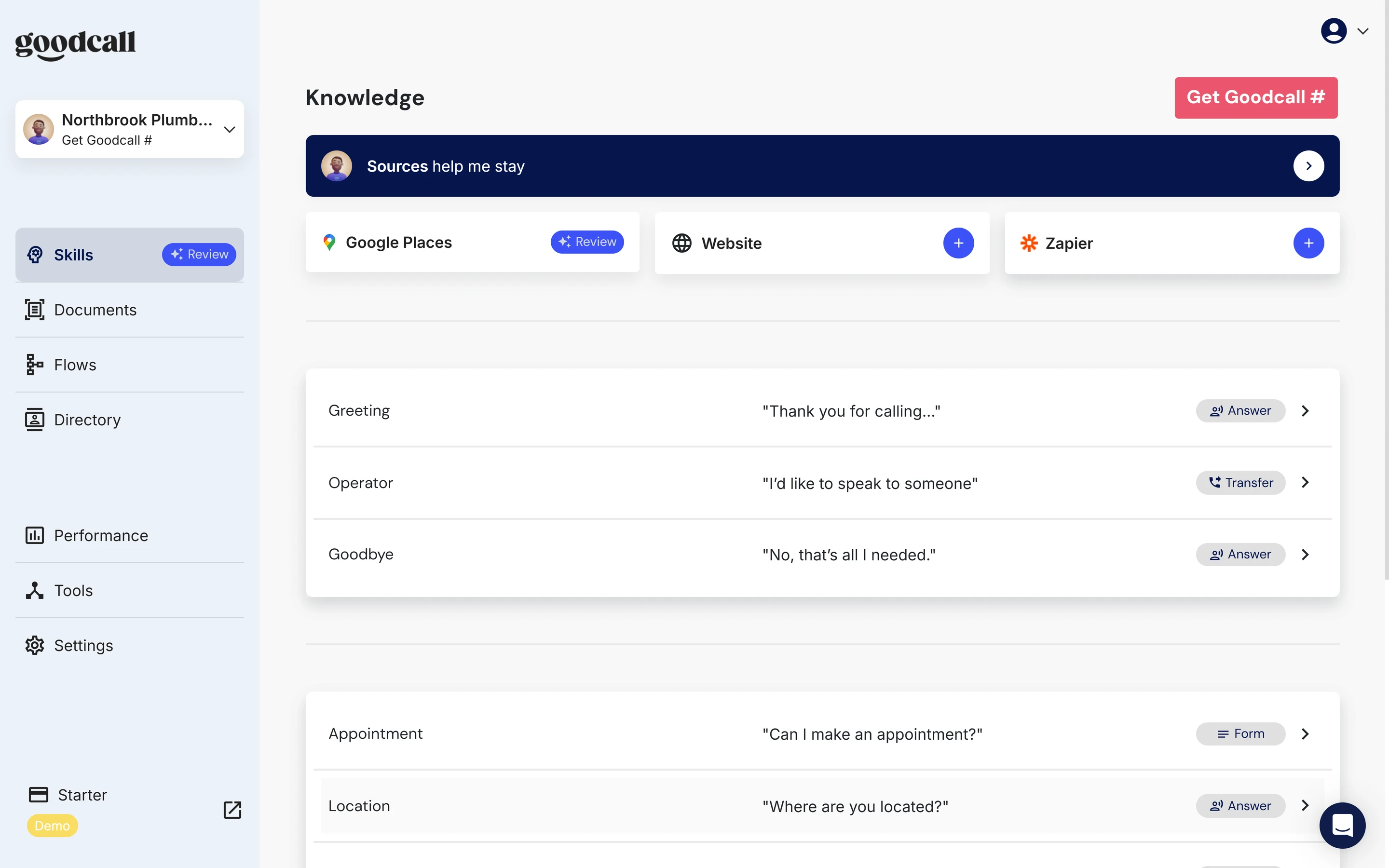Open Performance in the sidebar

click(x=130, y=535)
